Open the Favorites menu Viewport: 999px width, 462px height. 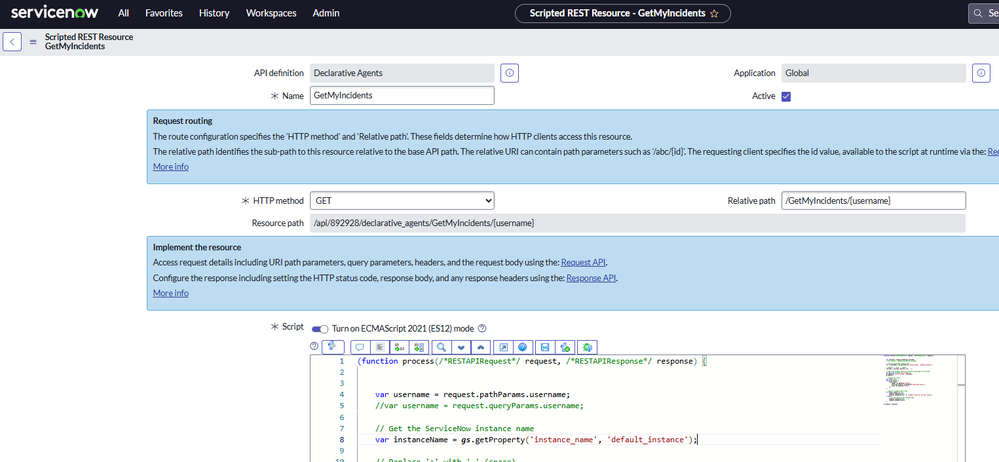pos(163,13)
